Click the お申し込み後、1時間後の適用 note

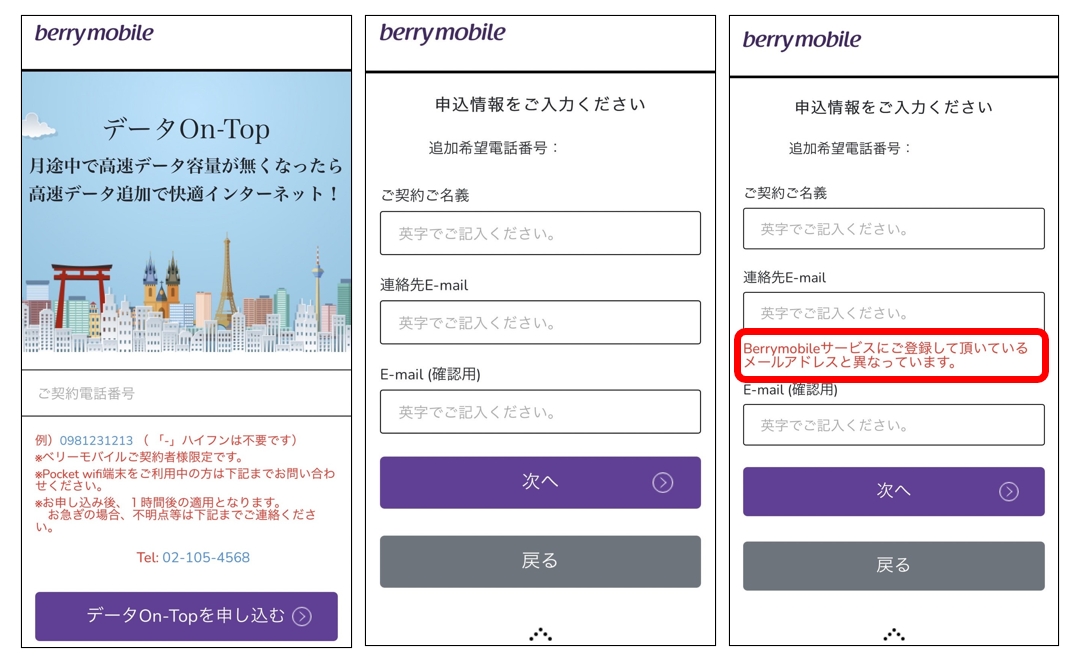coord(175,515)
